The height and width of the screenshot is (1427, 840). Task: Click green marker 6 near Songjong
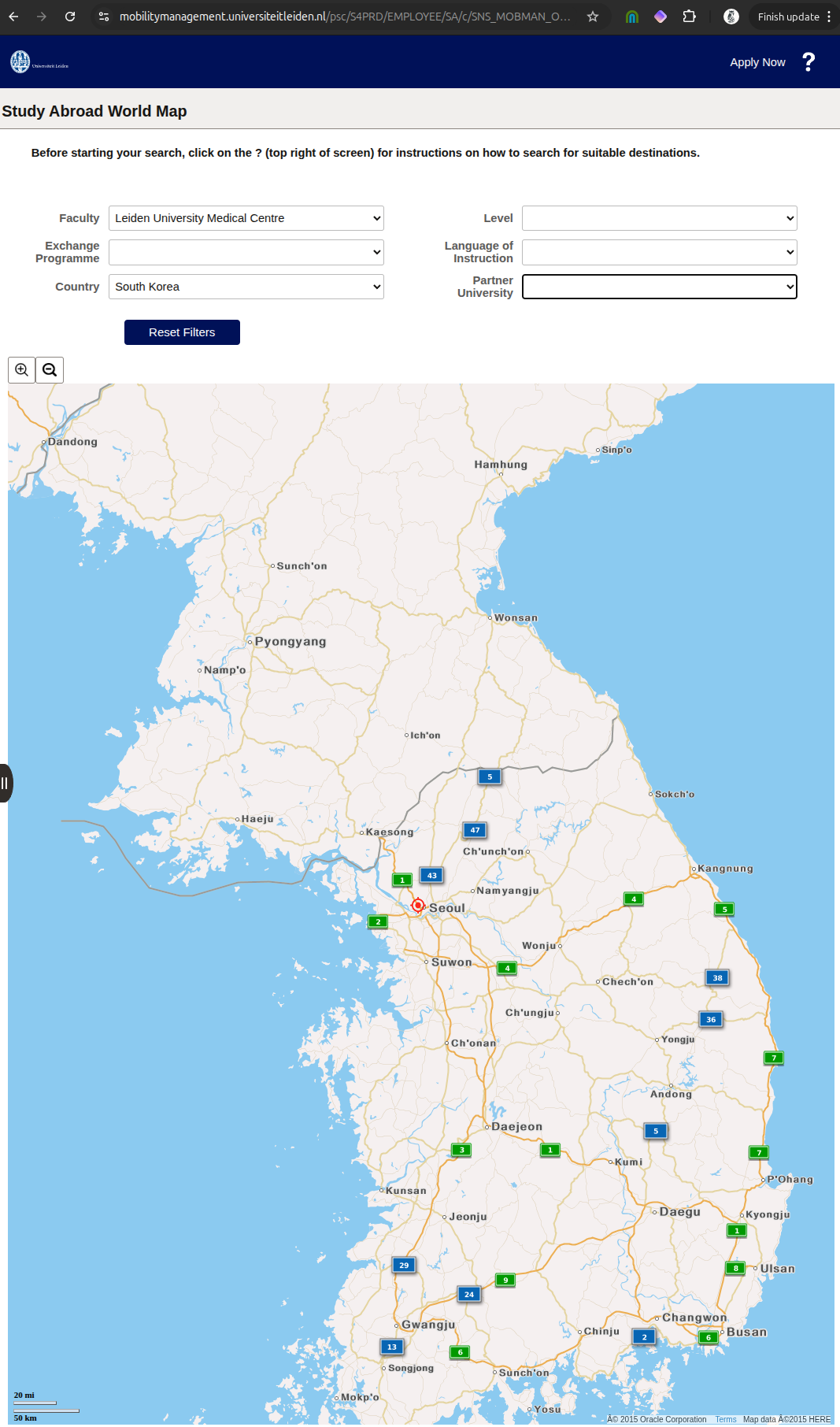460,1352
